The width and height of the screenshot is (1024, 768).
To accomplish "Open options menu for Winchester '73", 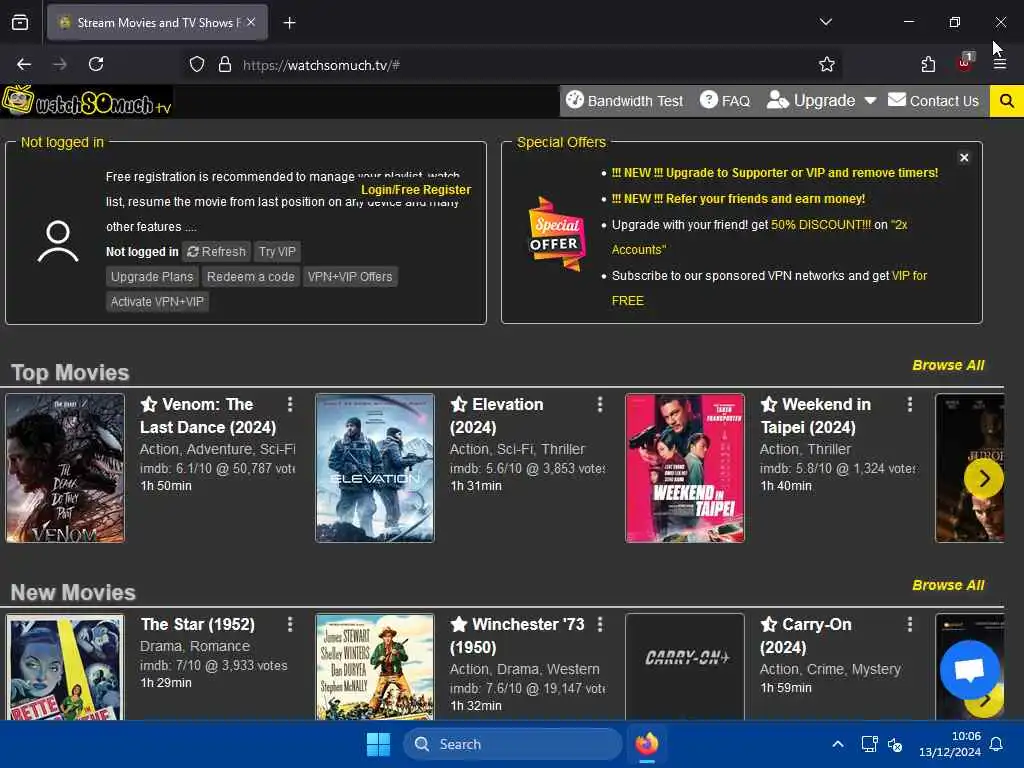I will [600, 625].
